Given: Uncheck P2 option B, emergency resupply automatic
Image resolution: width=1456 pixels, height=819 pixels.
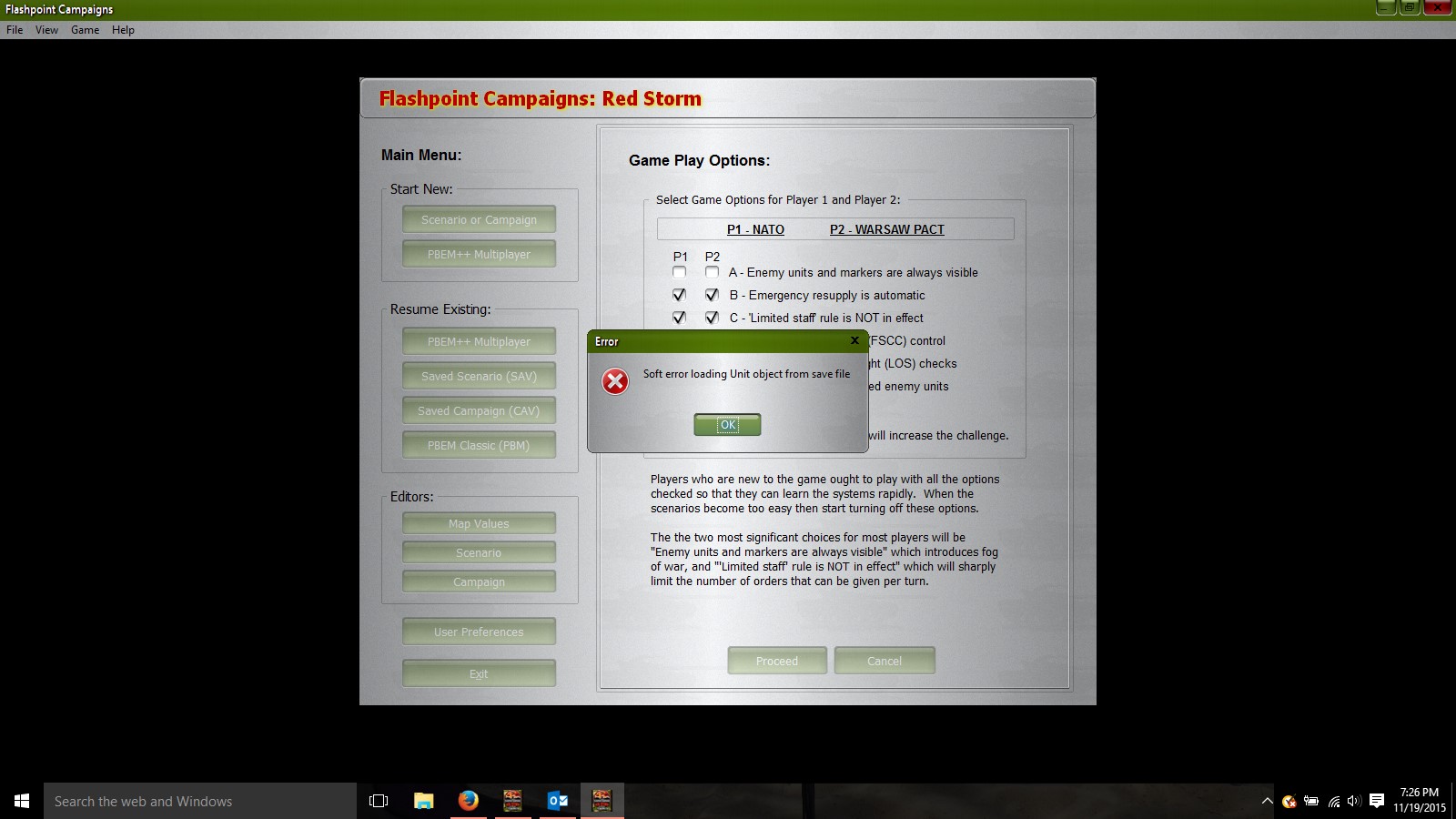Looking at the screenshot, I should click(x=712, y=295).
